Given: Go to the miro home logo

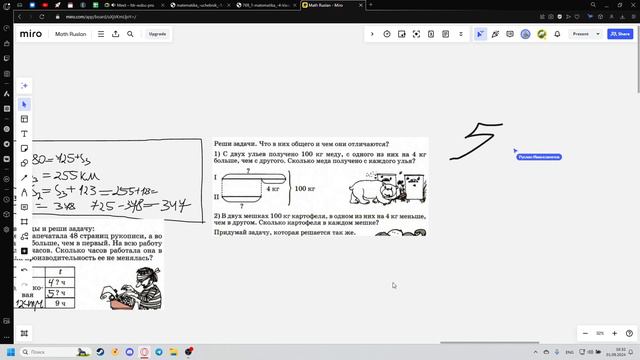Looking at the screenshot, I should point(31,34).
